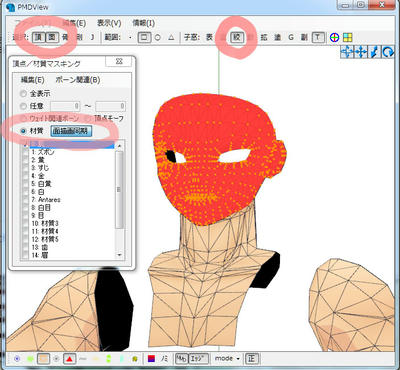Select the circle range selection mode
The width and height of the screenshot is (400, 370).
tap(158, 37)
